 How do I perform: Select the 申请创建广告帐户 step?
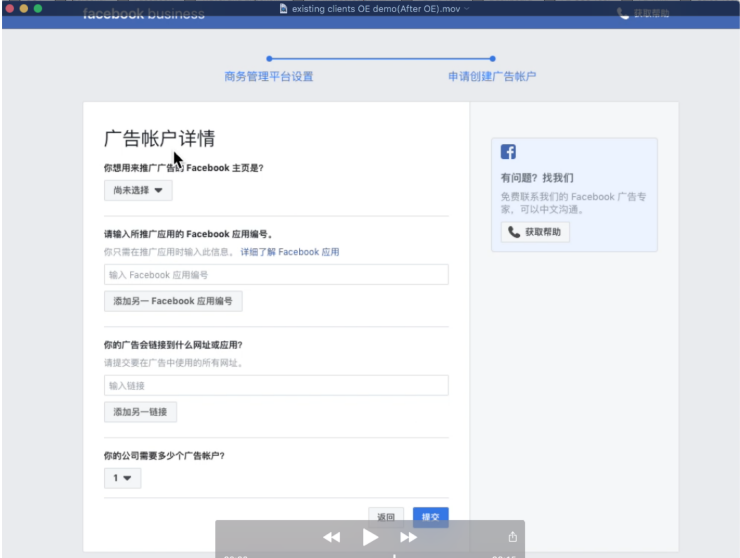pos(492,76)
